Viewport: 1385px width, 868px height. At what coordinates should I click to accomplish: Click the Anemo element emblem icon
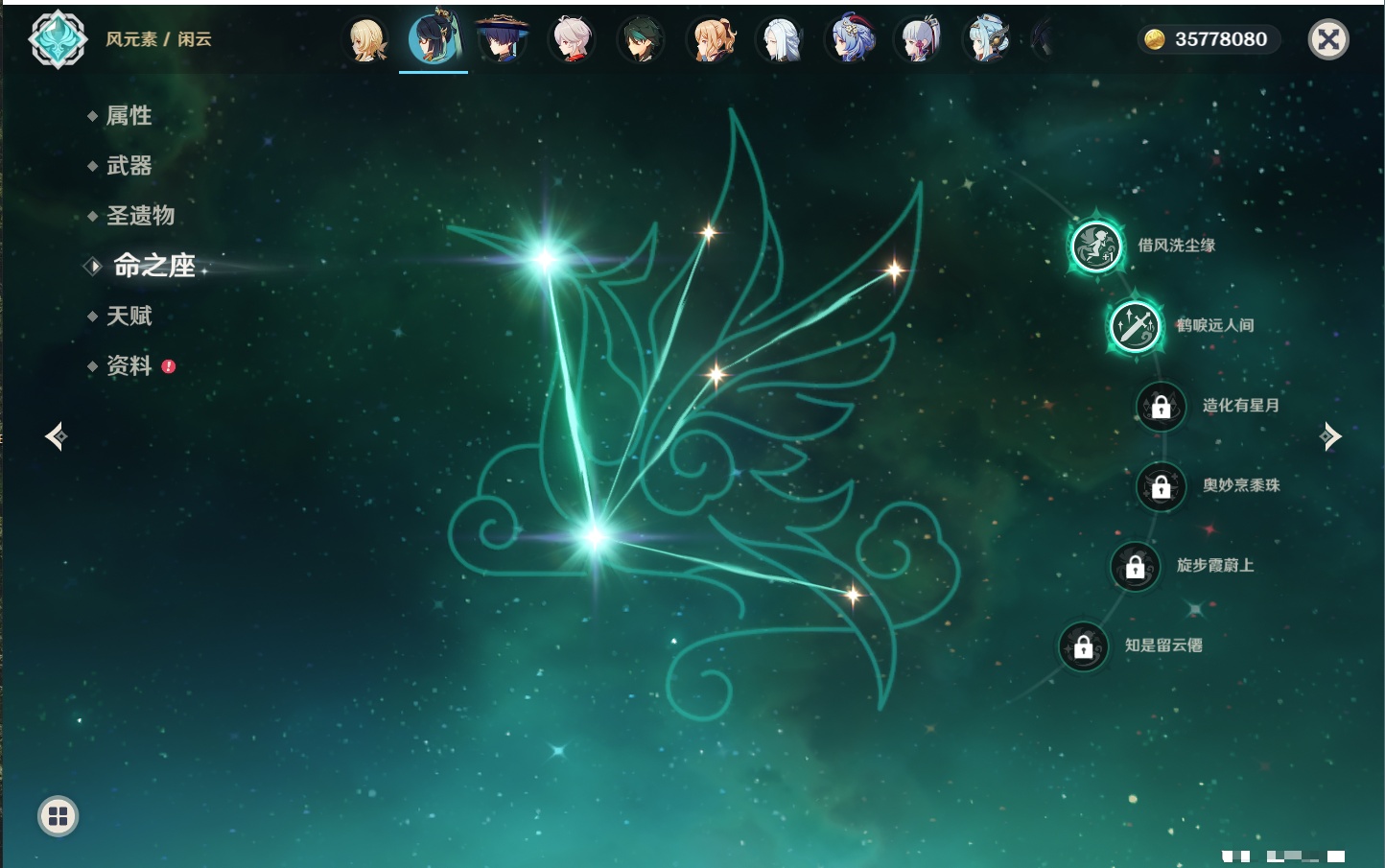[58, 39]
